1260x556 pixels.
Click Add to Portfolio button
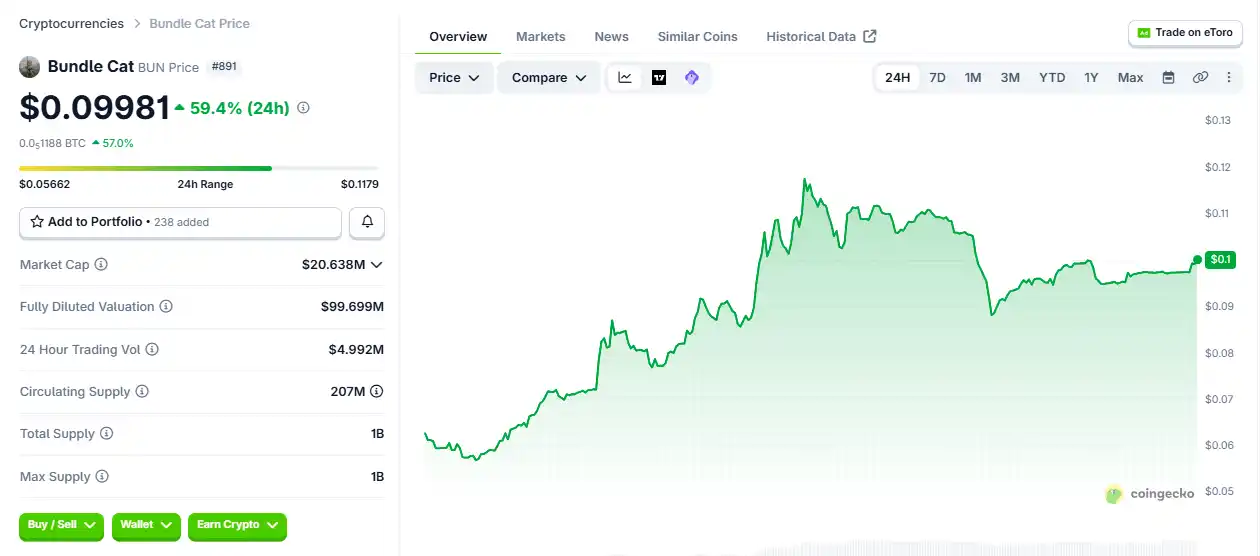(181, 222)
